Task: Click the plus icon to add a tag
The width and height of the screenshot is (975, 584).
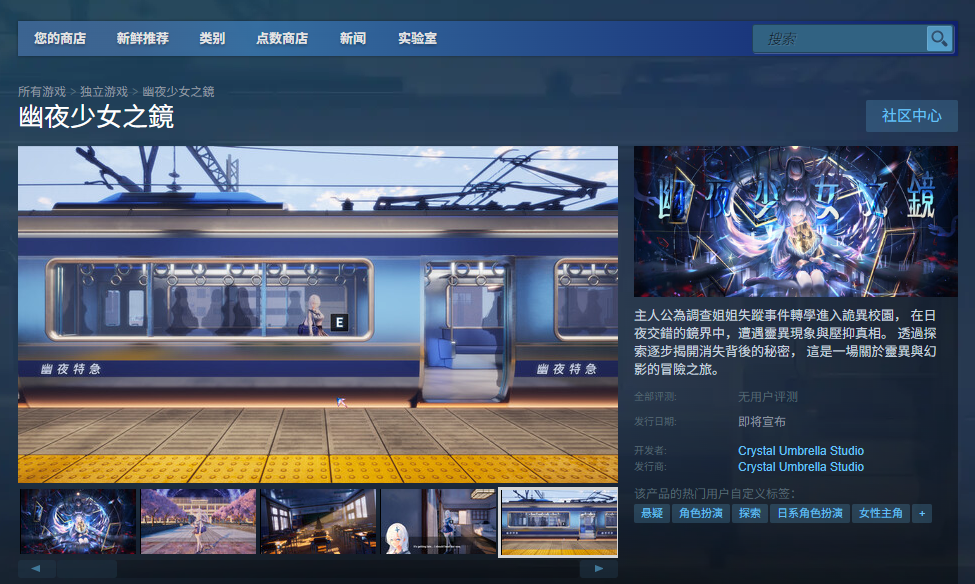Action: point(921,513)
